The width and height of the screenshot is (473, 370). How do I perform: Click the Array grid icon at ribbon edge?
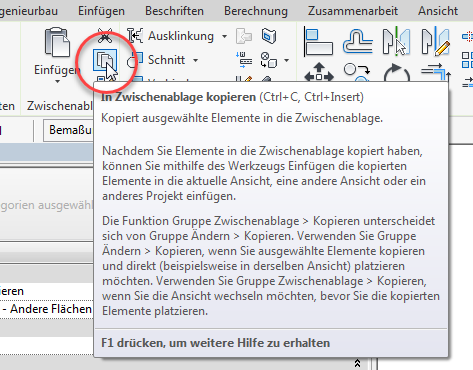[x=467, y=60]
